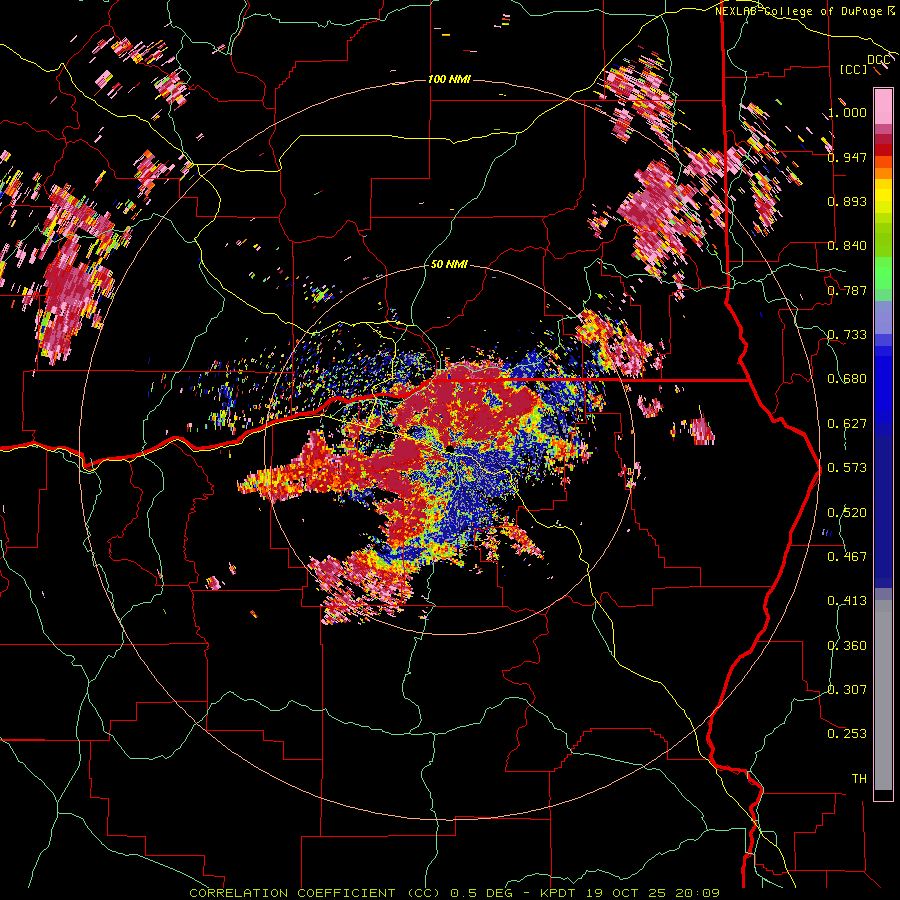Click the 0.467 legend value

(x=847, y=557)
